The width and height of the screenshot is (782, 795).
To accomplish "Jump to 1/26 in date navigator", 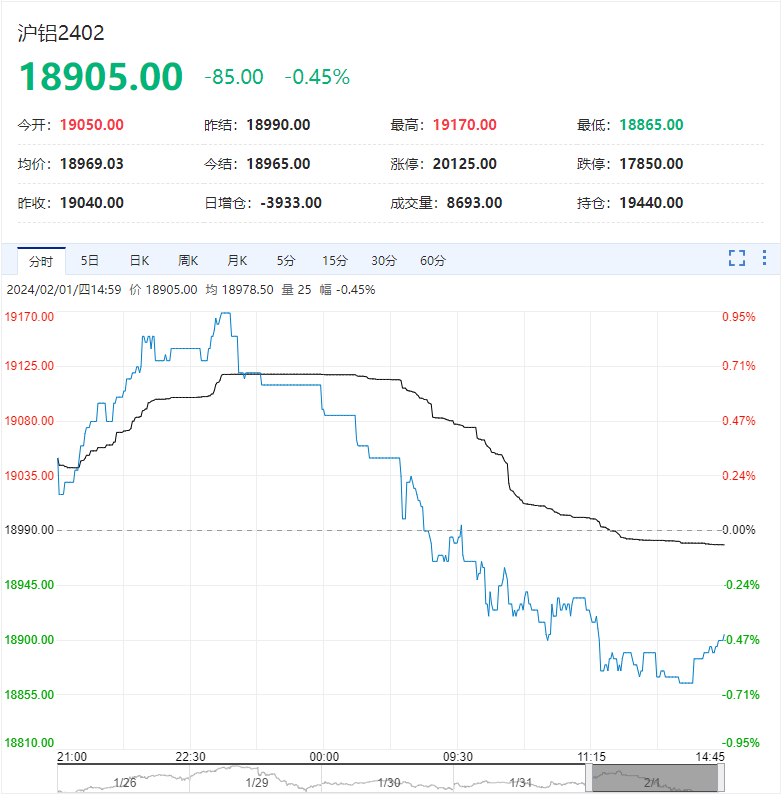I will coord(124,781).
